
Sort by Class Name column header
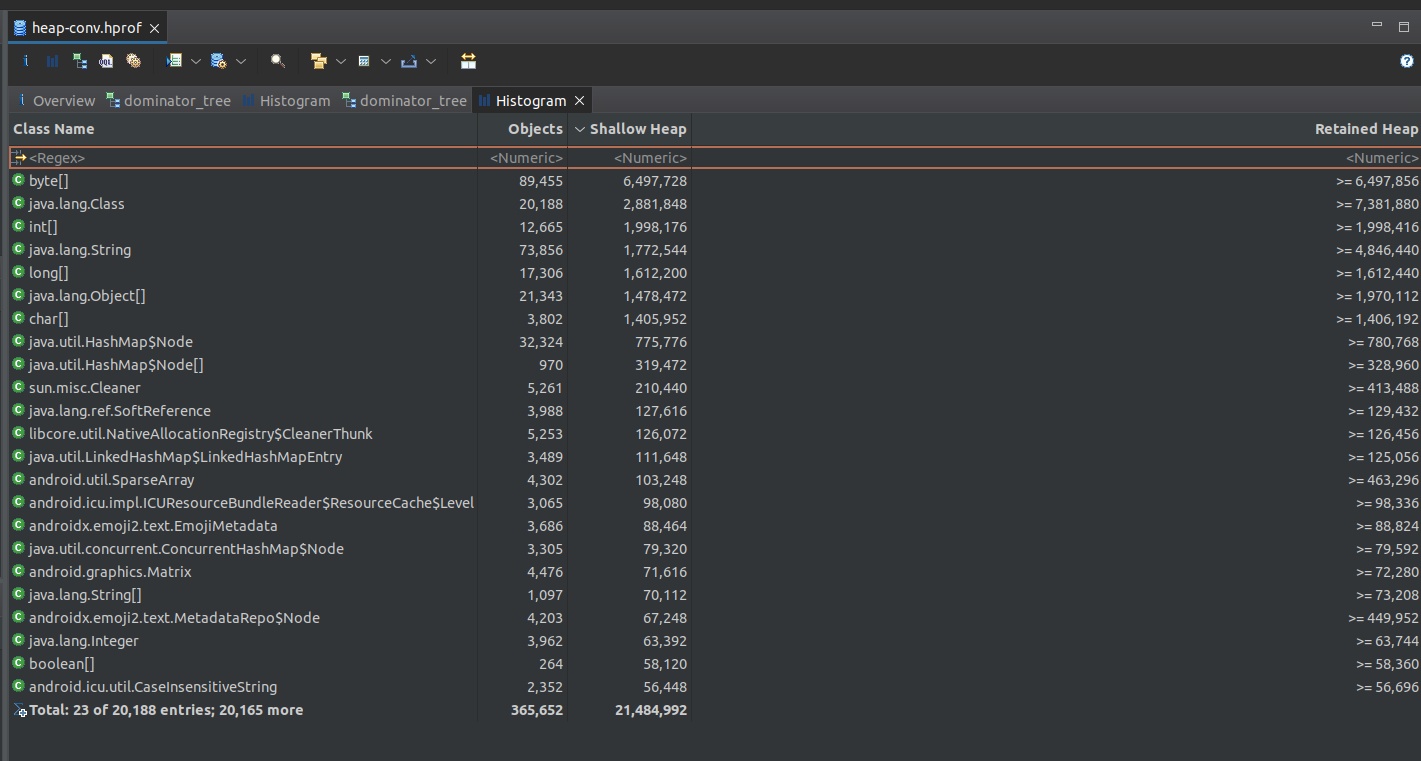243,129
